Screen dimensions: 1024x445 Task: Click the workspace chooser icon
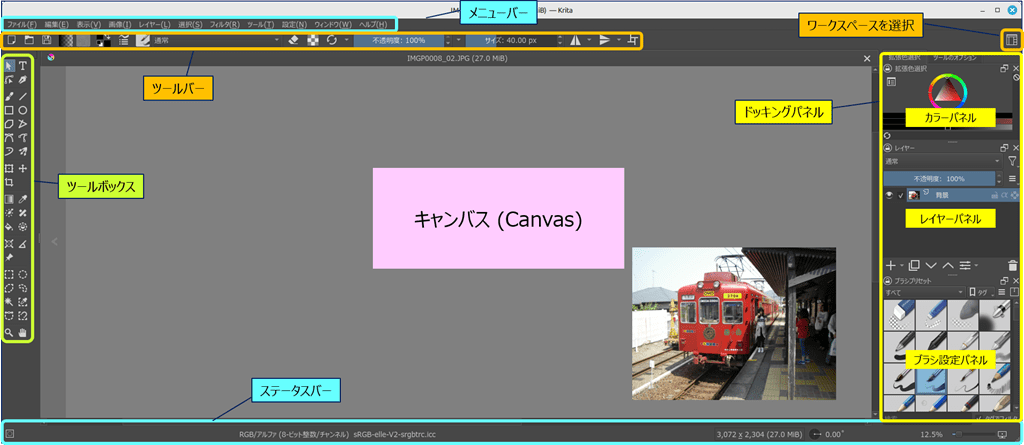(1010, 40)
